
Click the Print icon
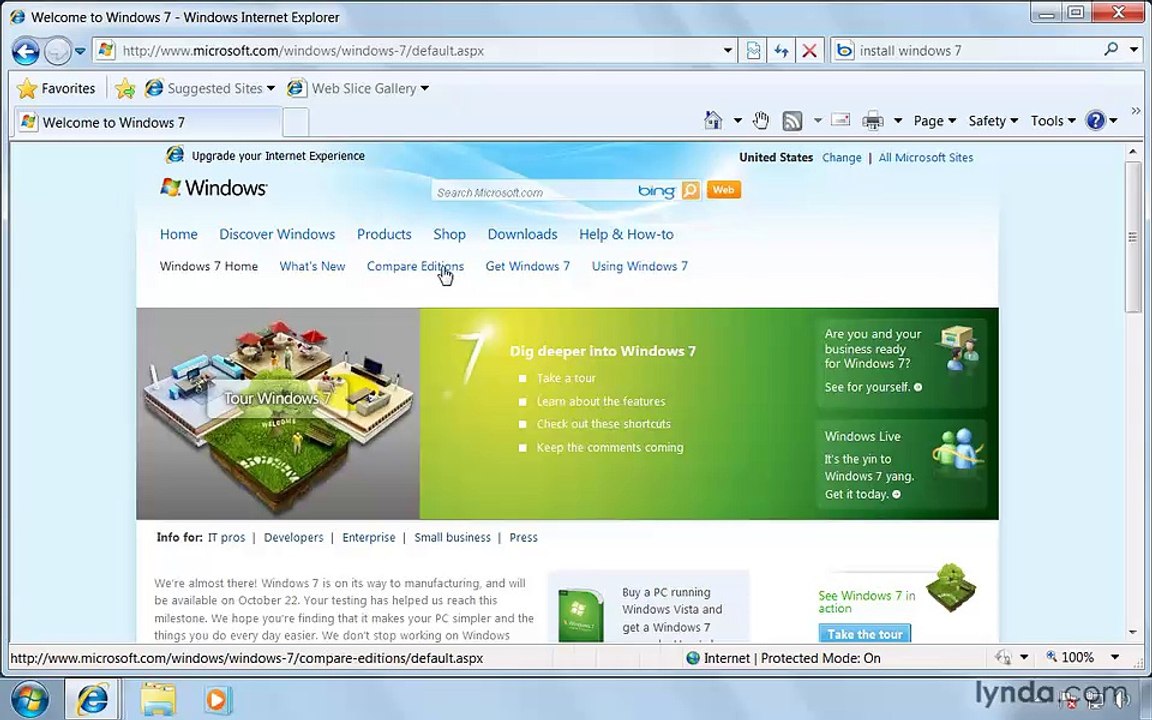872,120
